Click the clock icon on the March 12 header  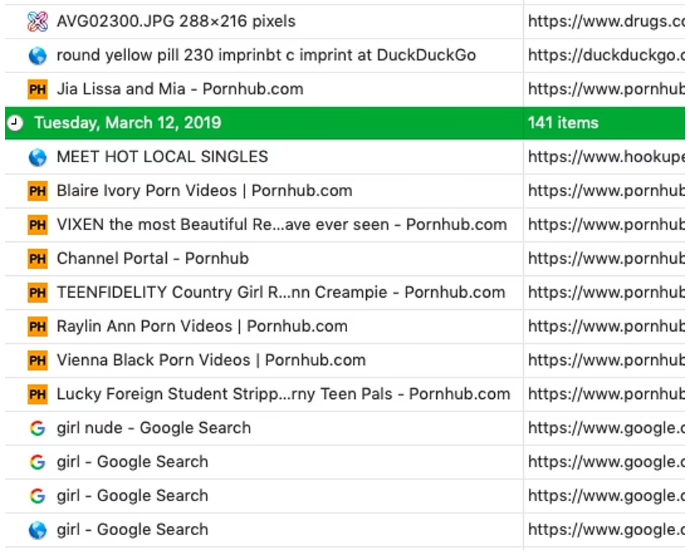pos(15,123)
